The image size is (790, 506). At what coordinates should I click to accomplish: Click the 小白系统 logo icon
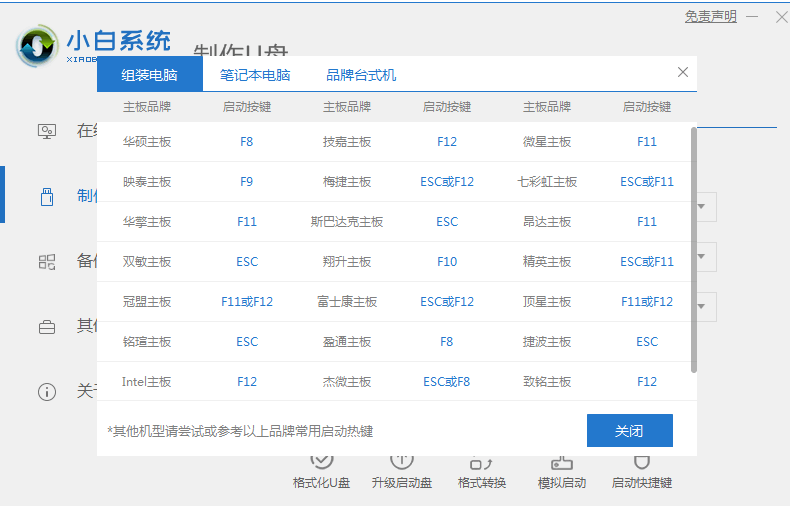pyautogui.click(x=38, y=46)
